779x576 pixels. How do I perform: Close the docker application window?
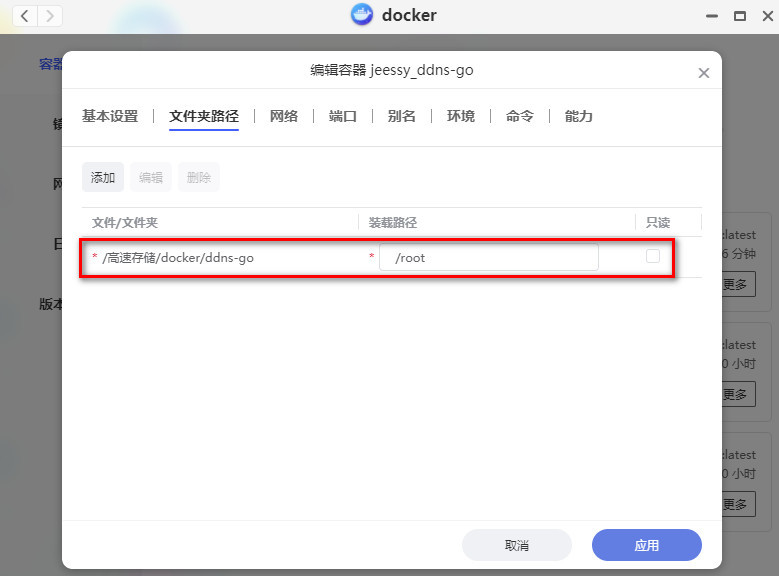765,16
